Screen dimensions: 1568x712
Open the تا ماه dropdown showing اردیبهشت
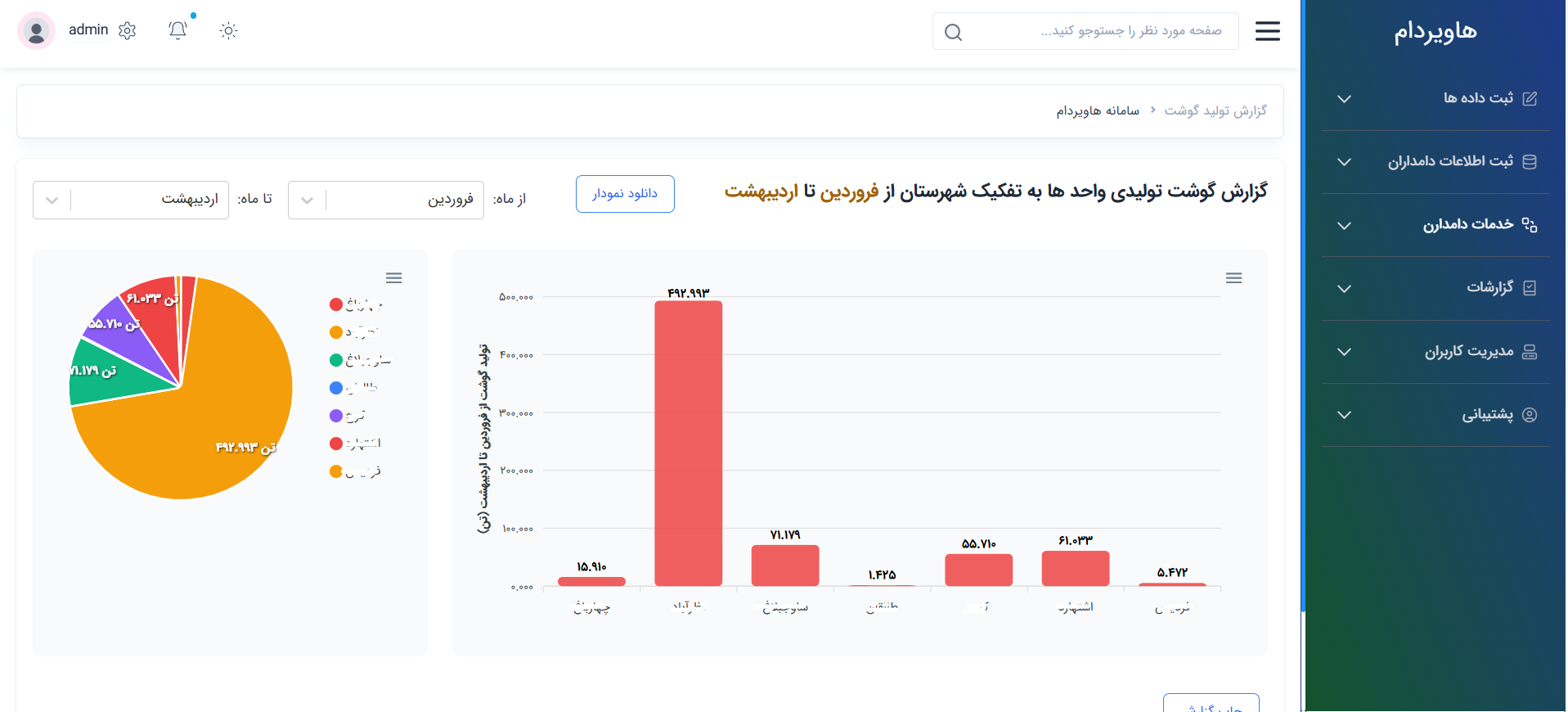click(131, 200)
